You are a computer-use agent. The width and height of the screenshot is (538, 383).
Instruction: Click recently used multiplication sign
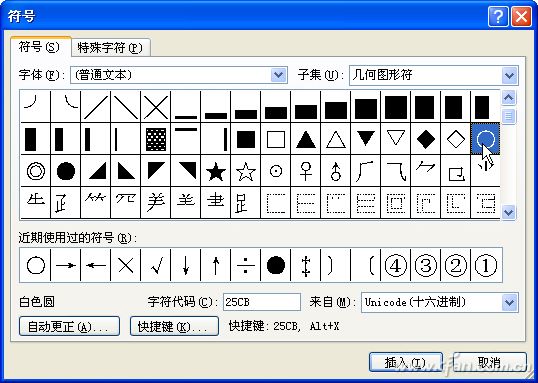pyautogui.click(x=126, y=266)
